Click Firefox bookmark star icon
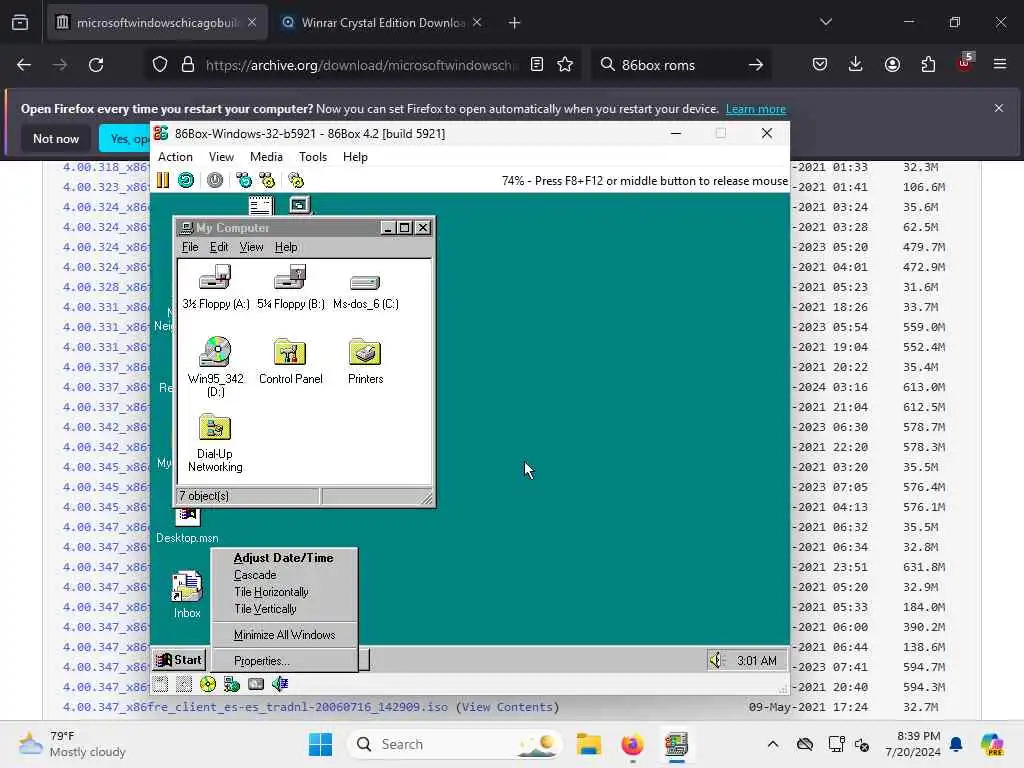The width and height of the screenshot is (1024, 768). [x=565, y=65]
